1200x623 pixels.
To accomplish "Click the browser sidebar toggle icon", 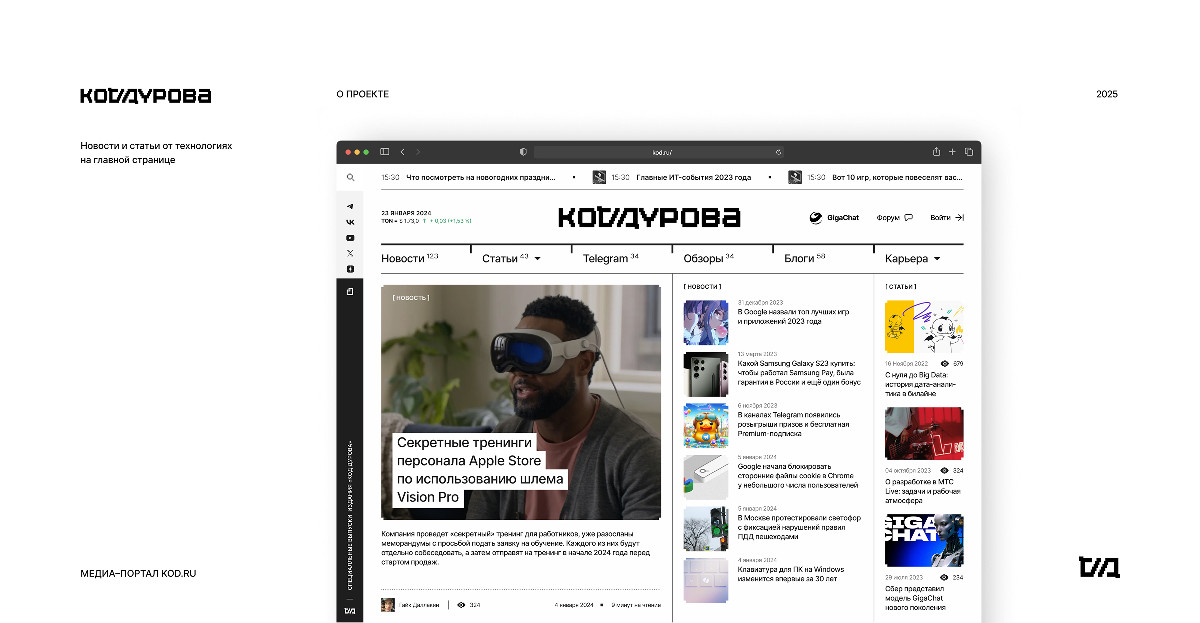I will tap(384, 152).
